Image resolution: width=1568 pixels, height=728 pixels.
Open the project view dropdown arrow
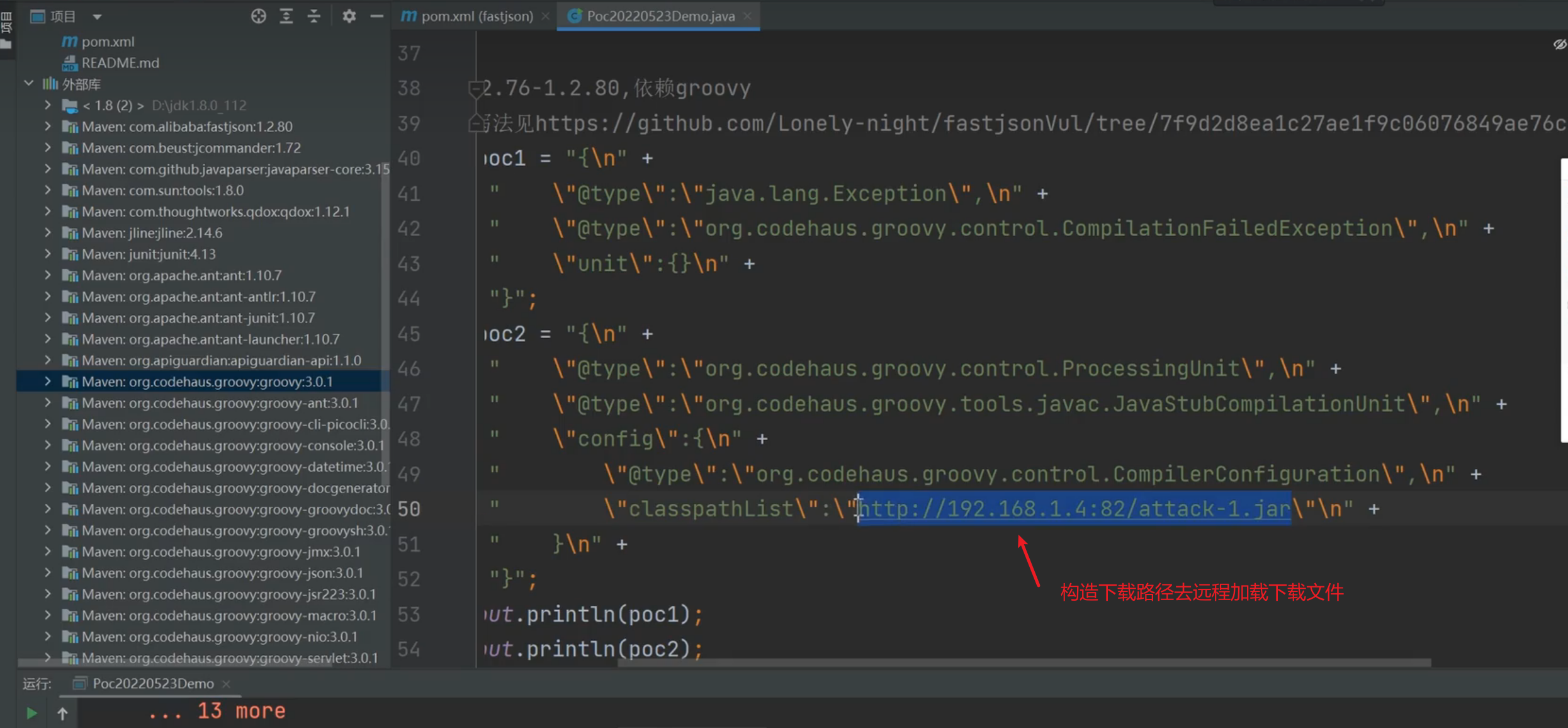(x=97, y=16)
